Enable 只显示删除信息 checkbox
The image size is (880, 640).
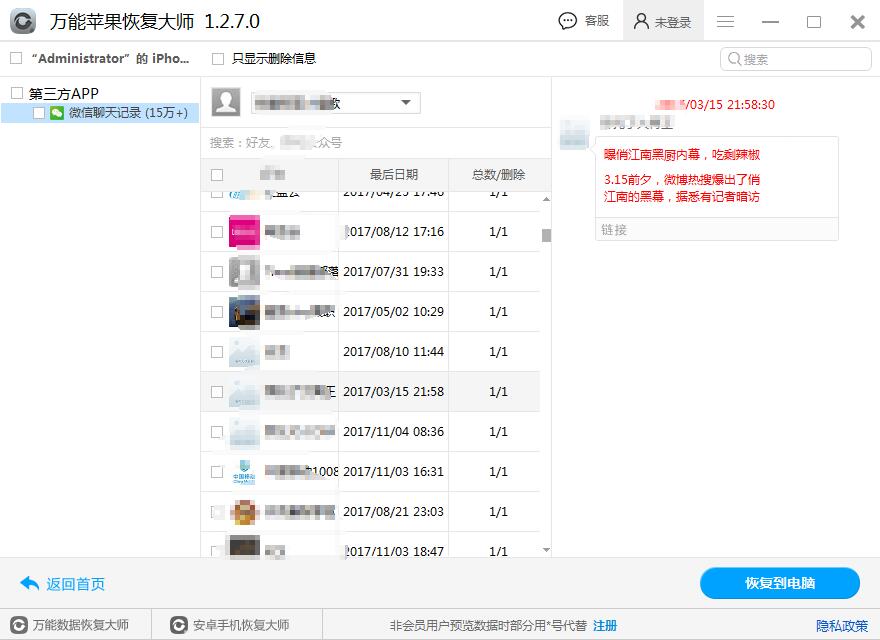(218, 58)
